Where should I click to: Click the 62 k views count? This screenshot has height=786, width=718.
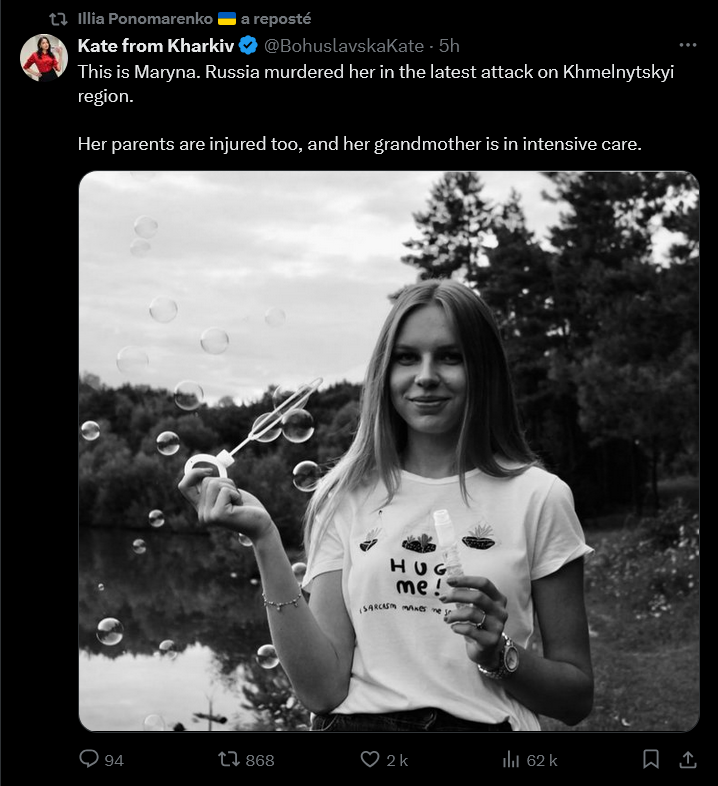click(541, 761)
